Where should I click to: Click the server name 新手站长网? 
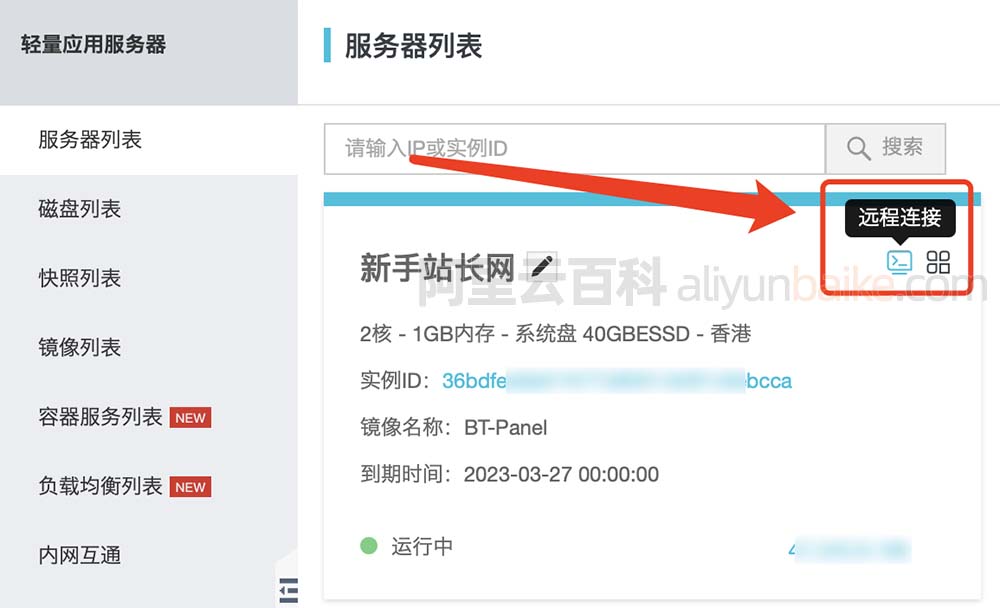(437, 267)
